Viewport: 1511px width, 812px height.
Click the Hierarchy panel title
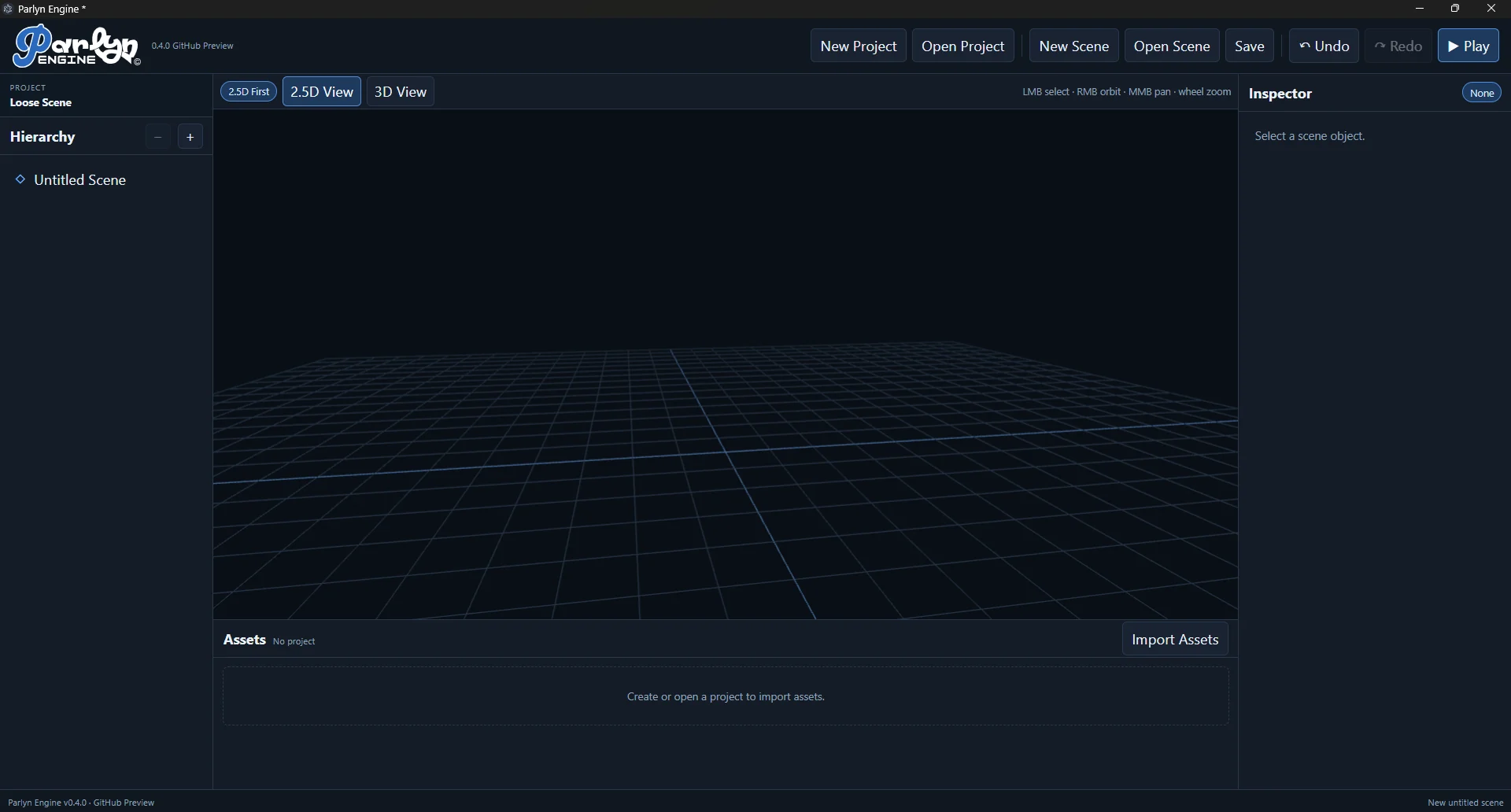(42, 137)
